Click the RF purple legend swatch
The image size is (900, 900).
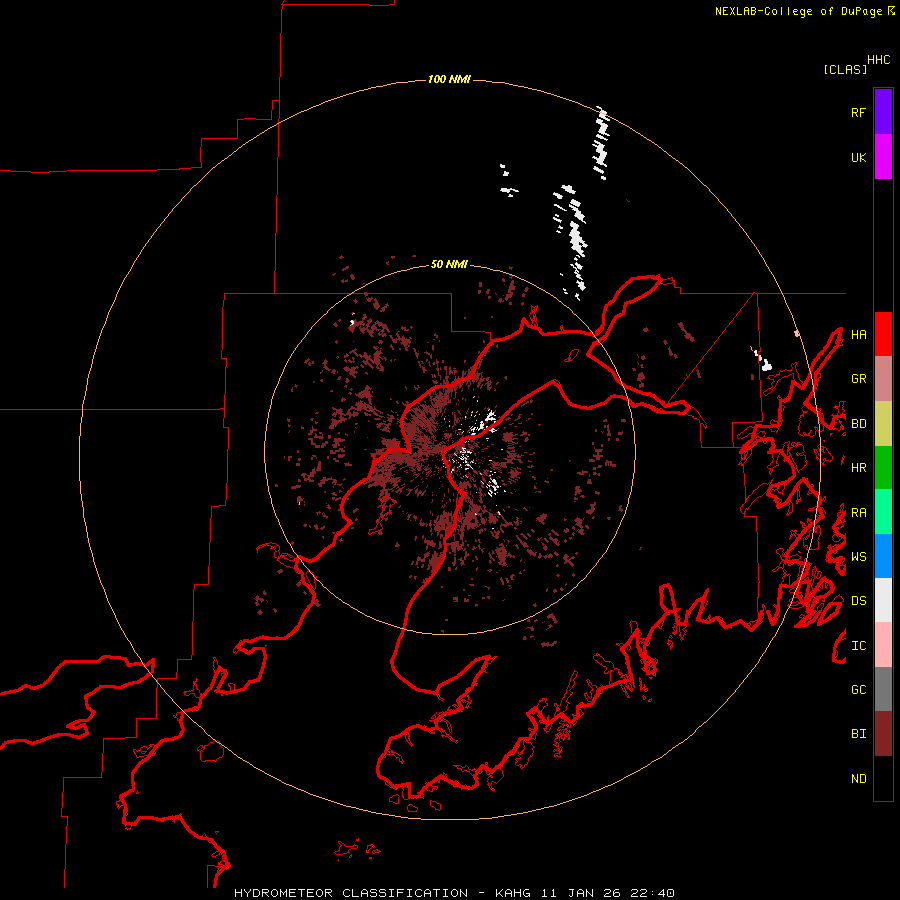click(x=883, y=112)
